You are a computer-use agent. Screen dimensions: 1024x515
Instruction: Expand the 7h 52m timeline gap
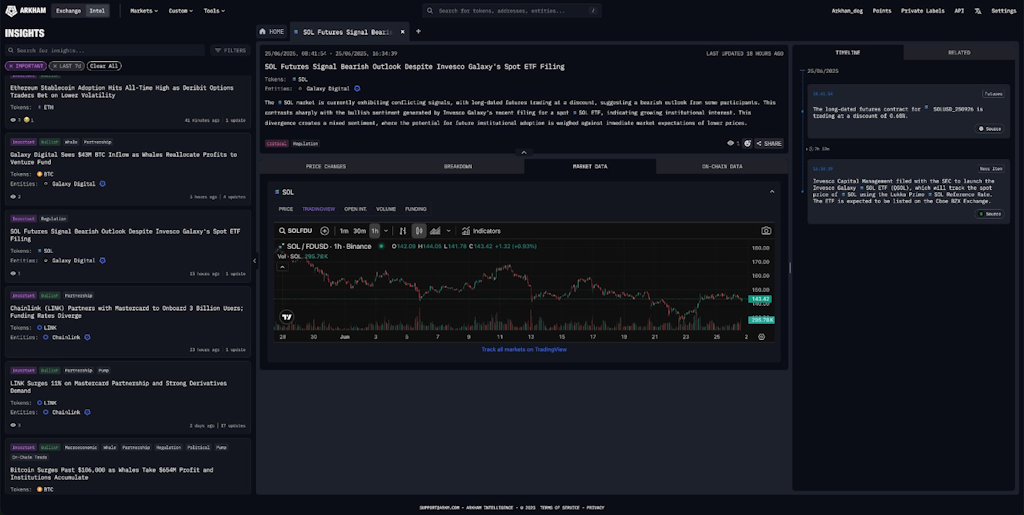820,149
